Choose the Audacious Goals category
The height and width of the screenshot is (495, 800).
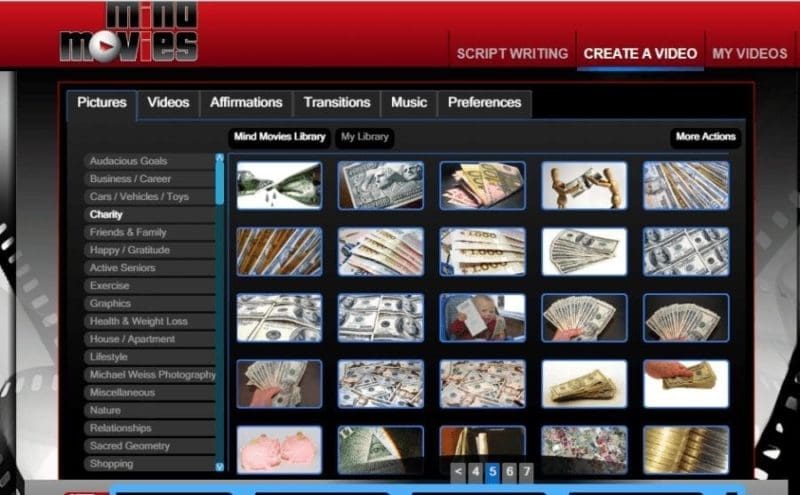(149, 161)
